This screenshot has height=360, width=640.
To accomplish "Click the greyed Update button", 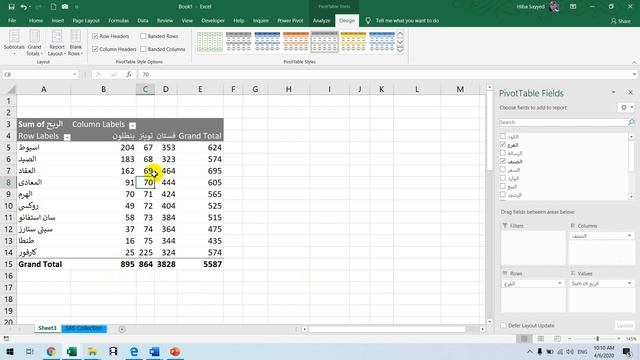I will coord(624,325).
